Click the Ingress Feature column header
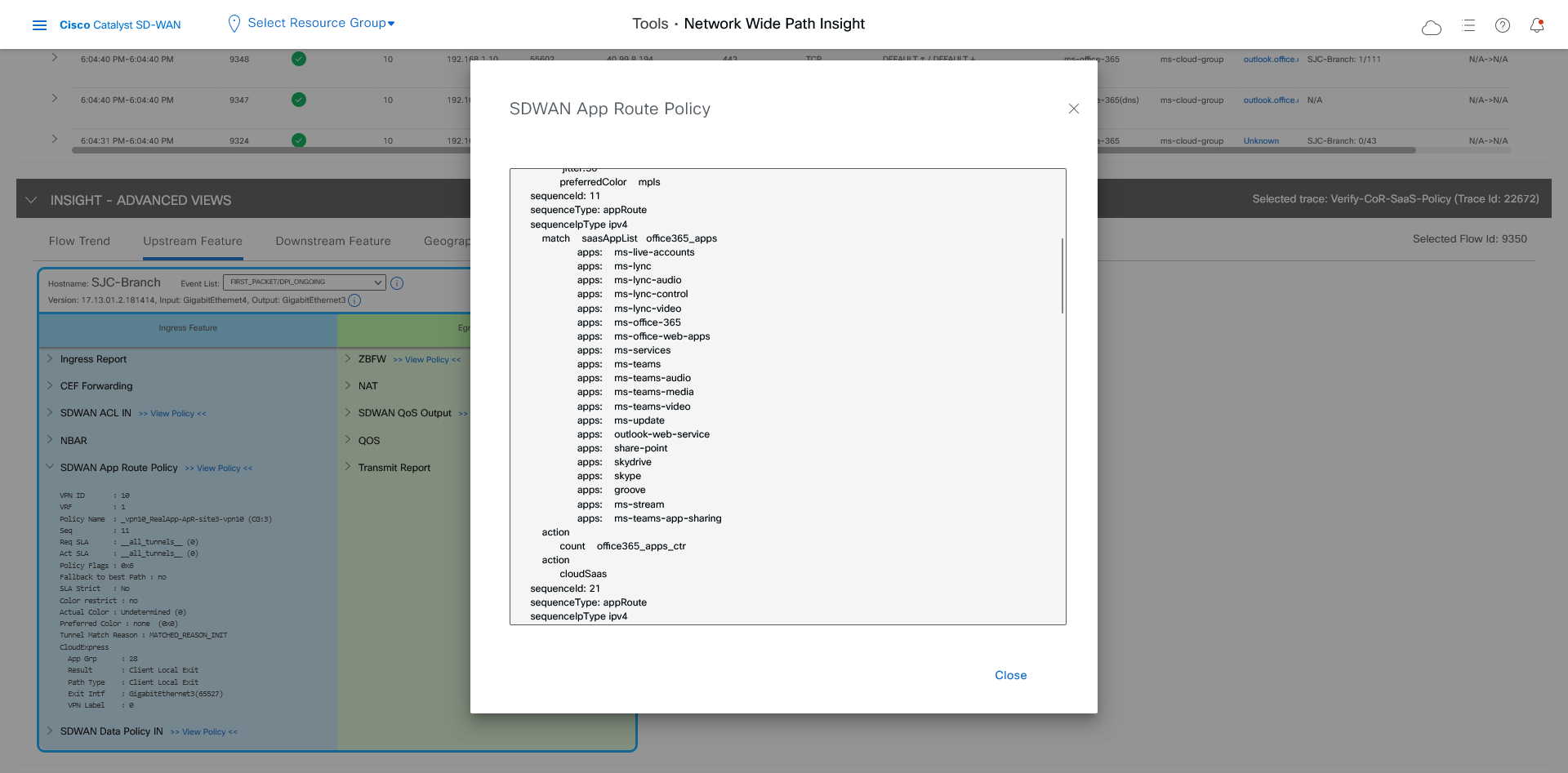1568x773 pixels. [x=188, y=328]
